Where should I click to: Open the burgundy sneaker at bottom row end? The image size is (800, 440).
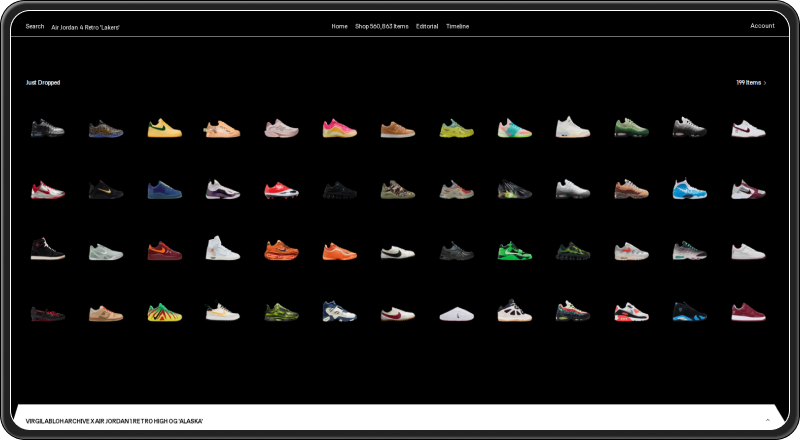coord(748,312)
